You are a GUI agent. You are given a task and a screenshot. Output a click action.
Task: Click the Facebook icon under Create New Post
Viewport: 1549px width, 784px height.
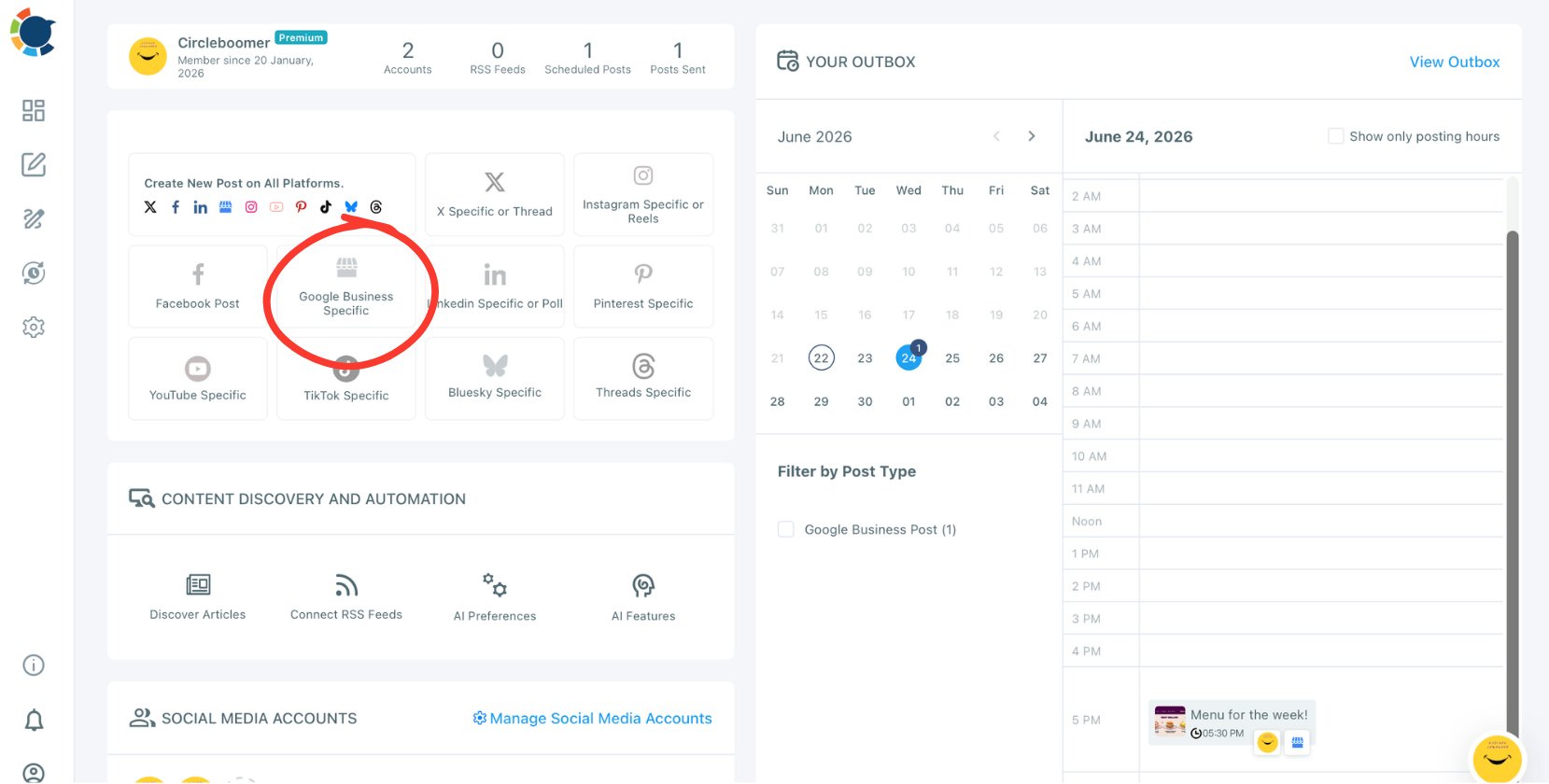point(176,207)
